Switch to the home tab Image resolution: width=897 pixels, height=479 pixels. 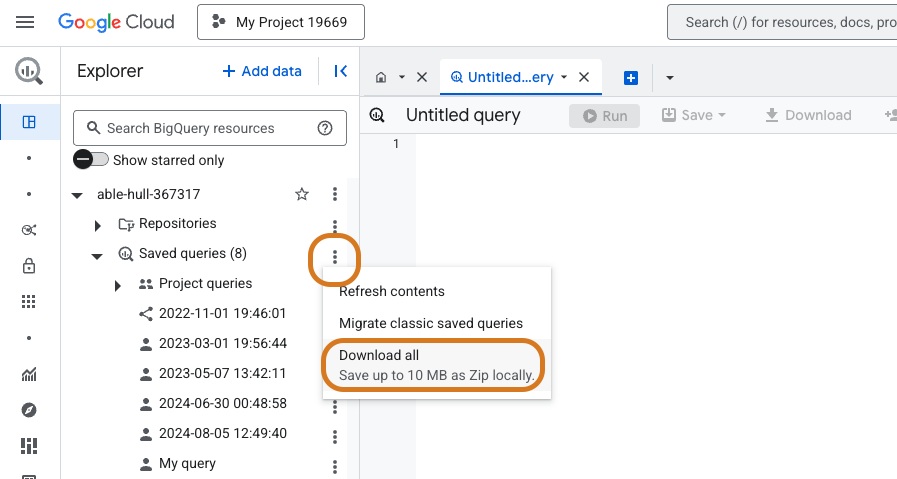point(381,77)
